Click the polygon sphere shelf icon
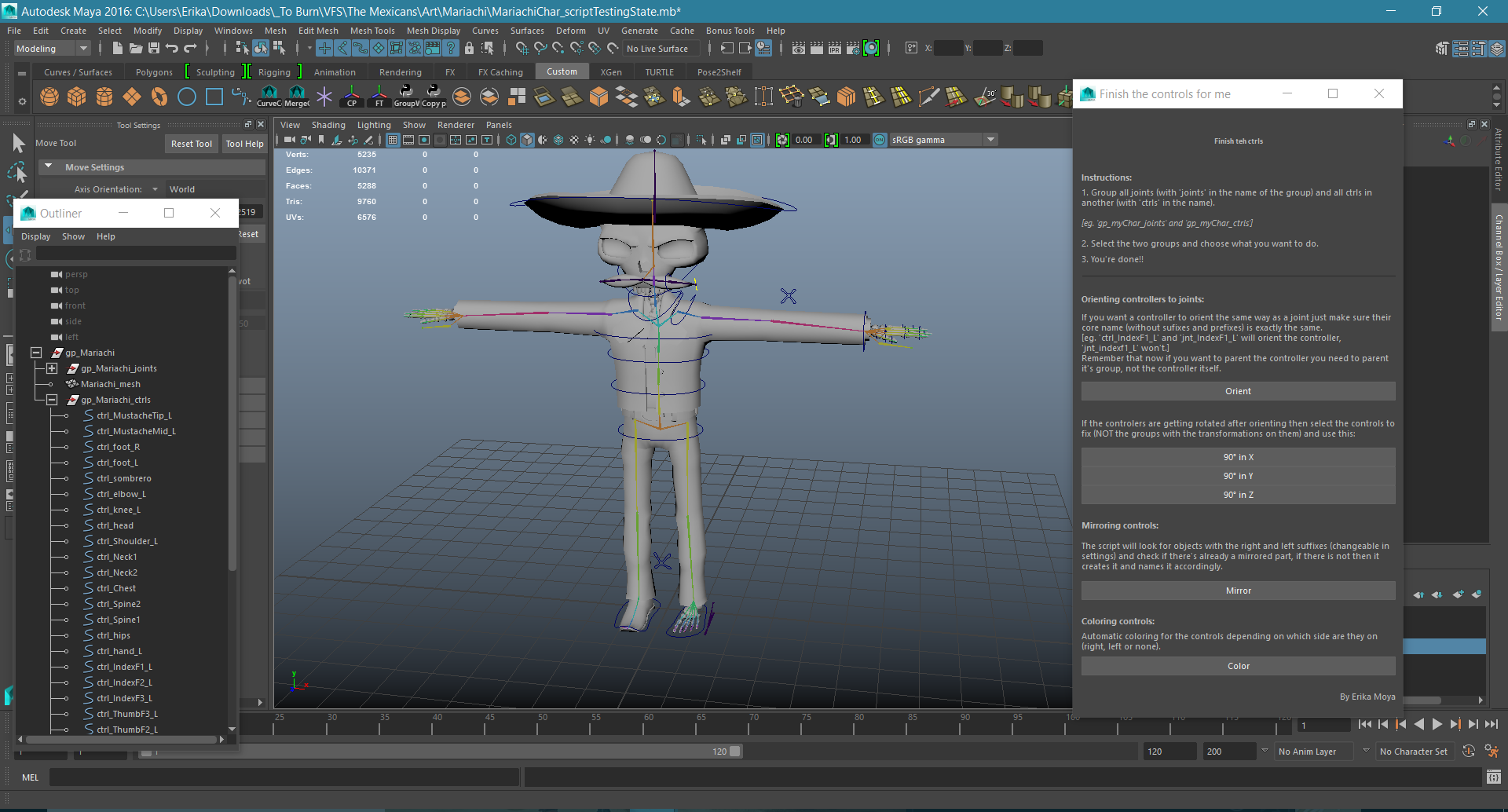 click(49, 97)
